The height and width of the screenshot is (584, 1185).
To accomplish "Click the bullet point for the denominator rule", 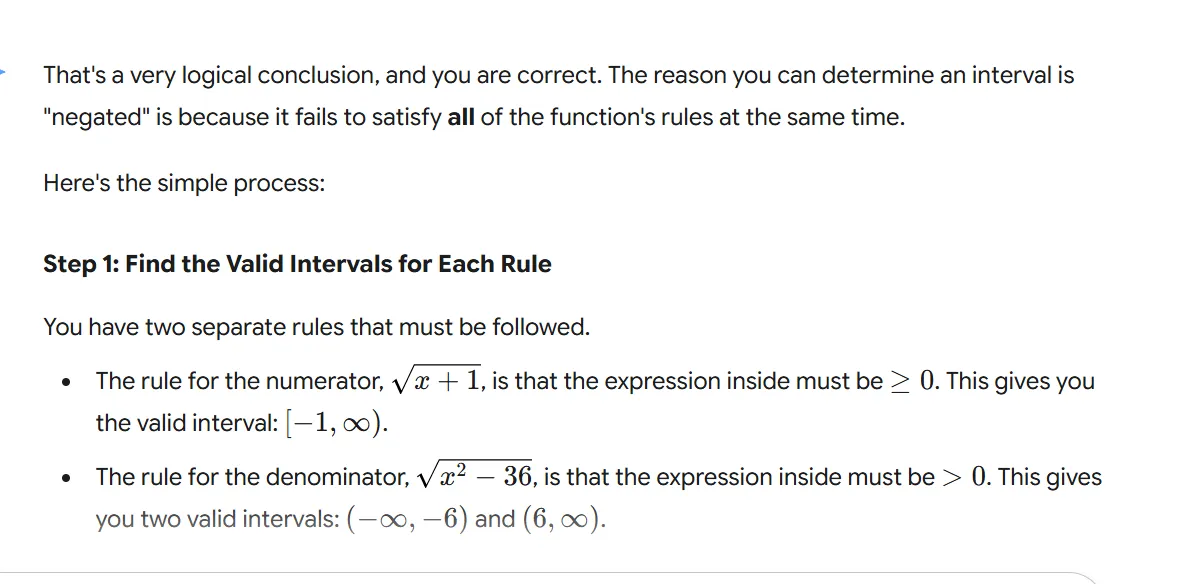I will pos(66,479).
